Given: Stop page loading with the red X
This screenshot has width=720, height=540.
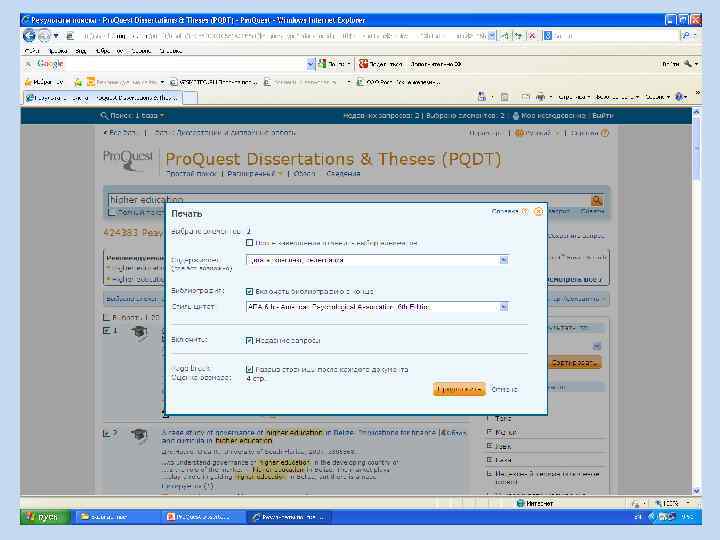Looking at the screenshot, I should tap(532, 35).
